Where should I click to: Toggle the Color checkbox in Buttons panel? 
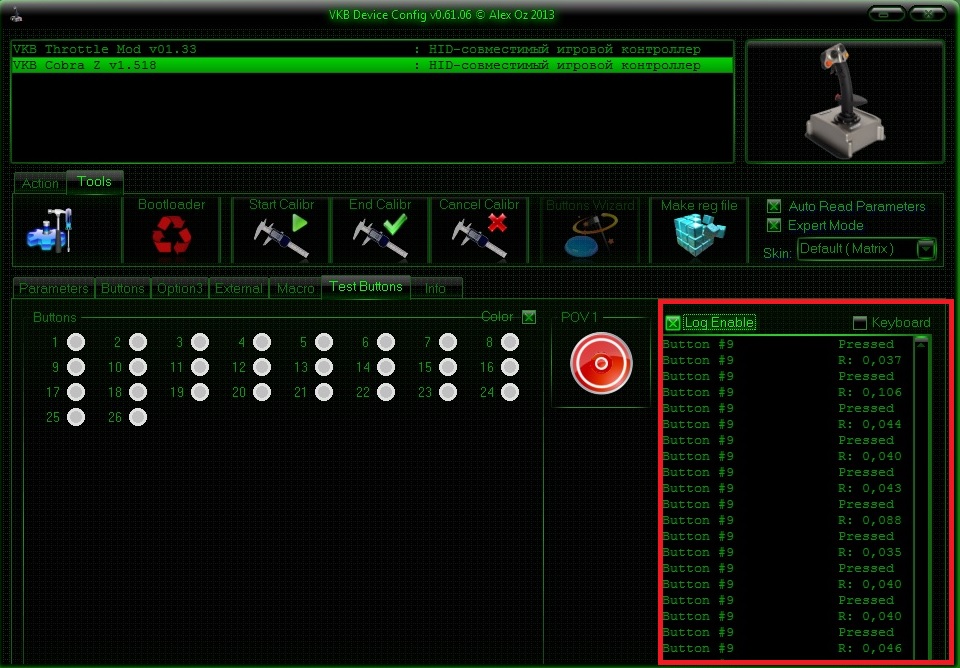(x=529, y=317)
